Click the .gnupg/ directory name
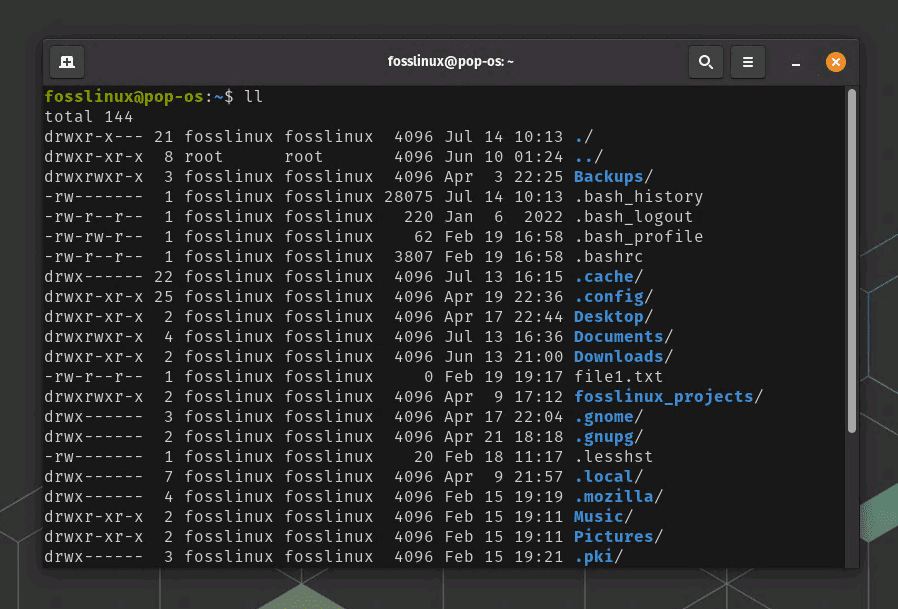 [x=609, y=437]
